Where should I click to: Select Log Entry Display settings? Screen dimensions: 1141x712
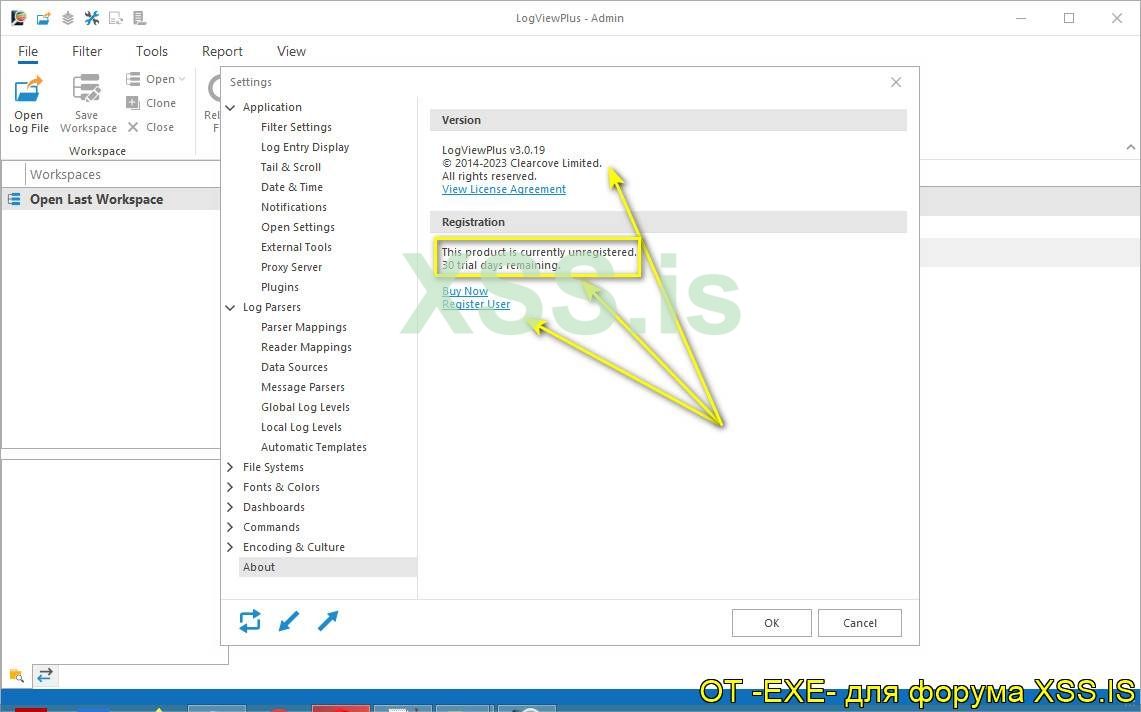[305, 147]
